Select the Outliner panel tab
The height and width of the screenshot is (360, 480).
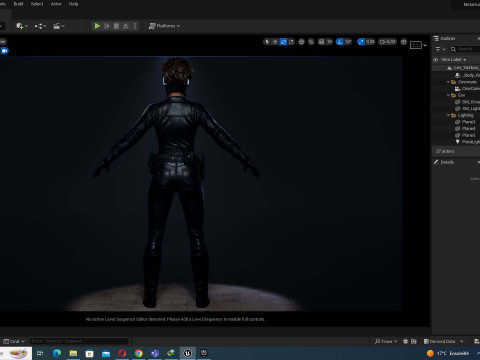(445, 39)
